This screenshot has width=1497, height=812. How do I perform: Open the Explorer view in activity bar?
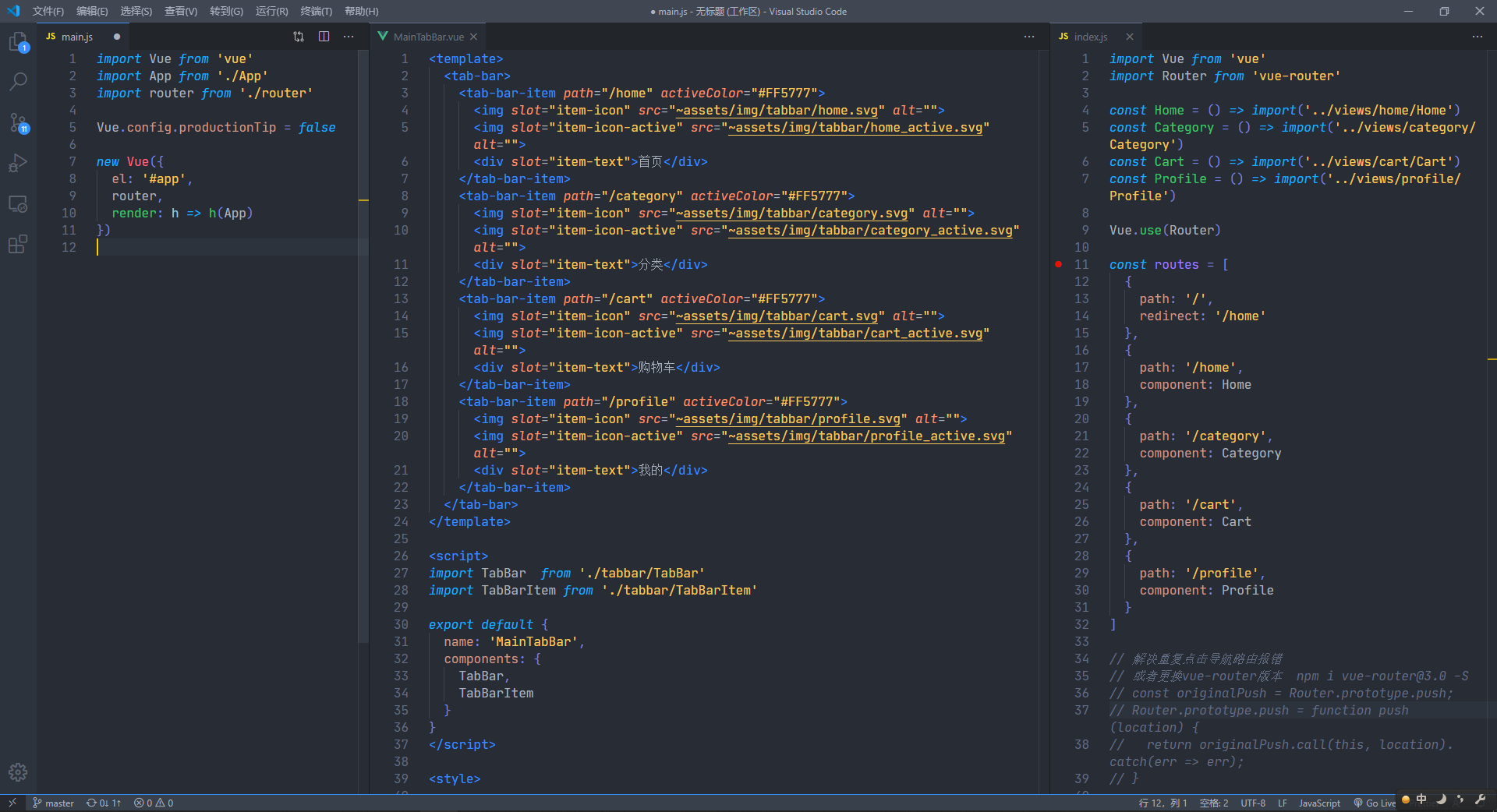tap(18, 42)
